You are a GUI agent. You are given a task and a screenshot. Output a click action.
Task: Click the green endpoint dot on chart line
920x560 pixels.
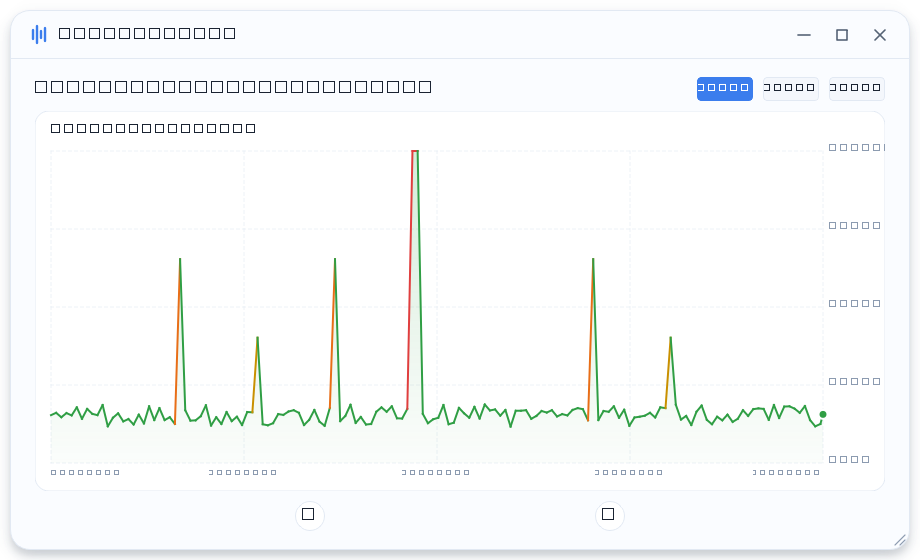pyautogui.click(x=823, y=414)
